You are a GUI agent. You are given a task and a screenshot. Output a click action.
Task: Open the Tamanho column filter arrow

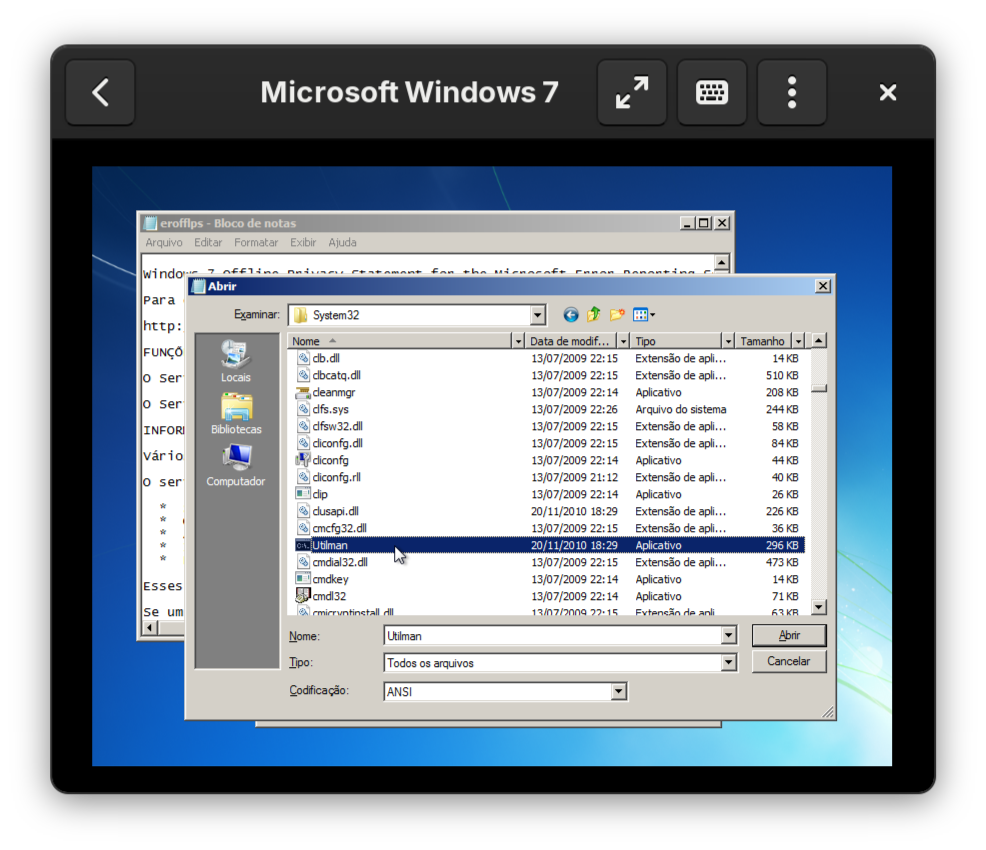pos(799,341)
